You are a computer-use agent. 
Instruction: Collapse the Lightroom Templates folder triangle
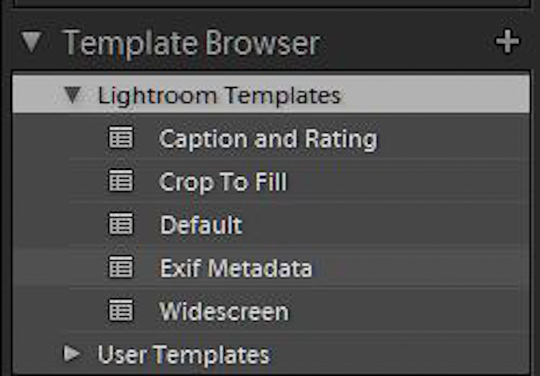[73, 95]
